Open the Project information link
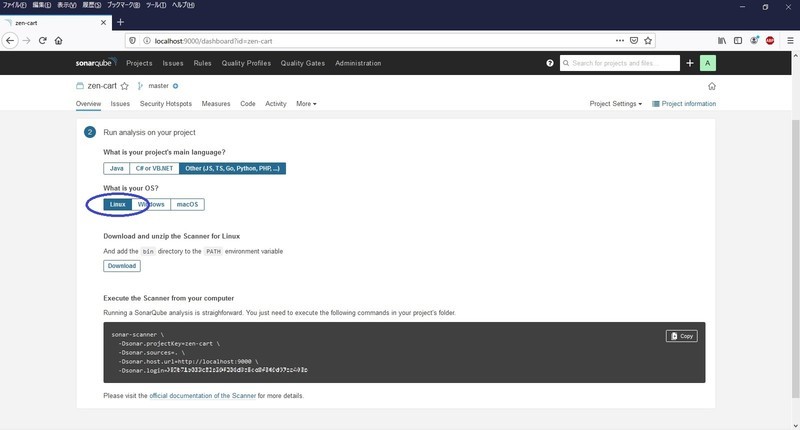 [684, 104]
